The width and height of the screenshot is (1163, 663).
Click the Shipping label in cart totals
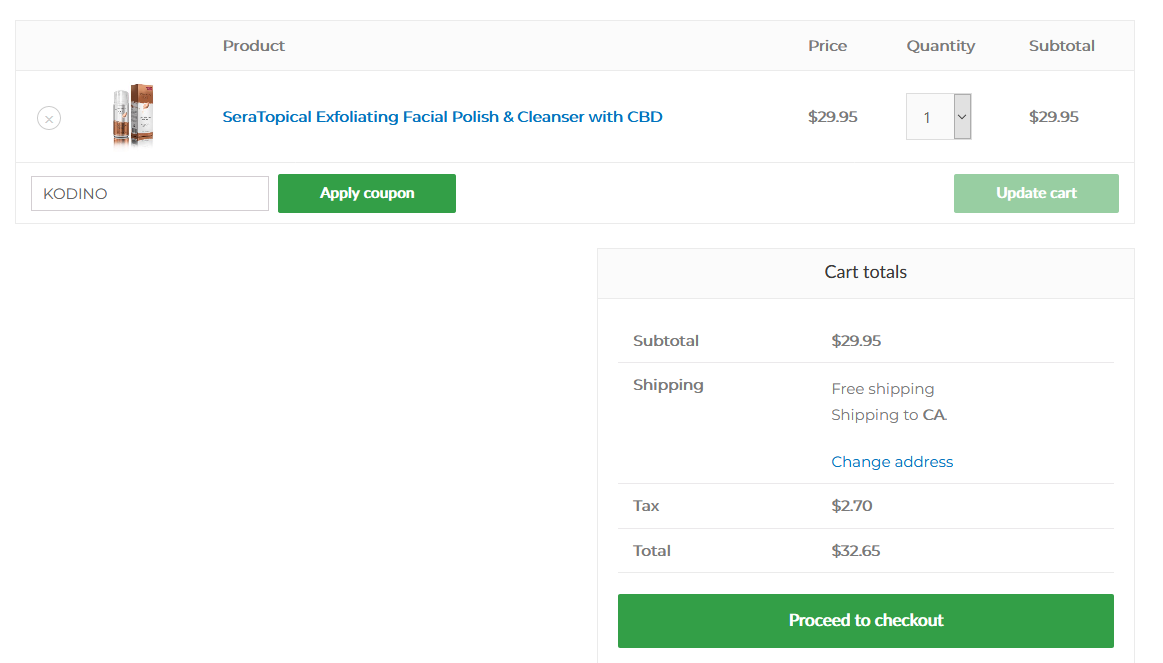coord(668,385)
